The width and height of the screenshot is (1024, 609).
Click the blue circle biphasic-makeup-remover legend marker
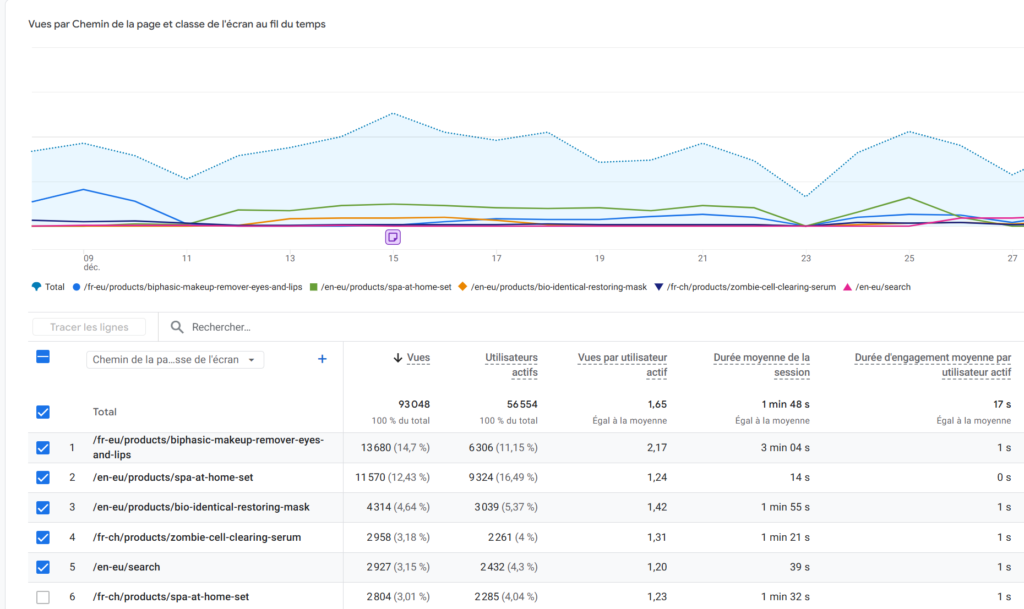[x=76, y=287]
